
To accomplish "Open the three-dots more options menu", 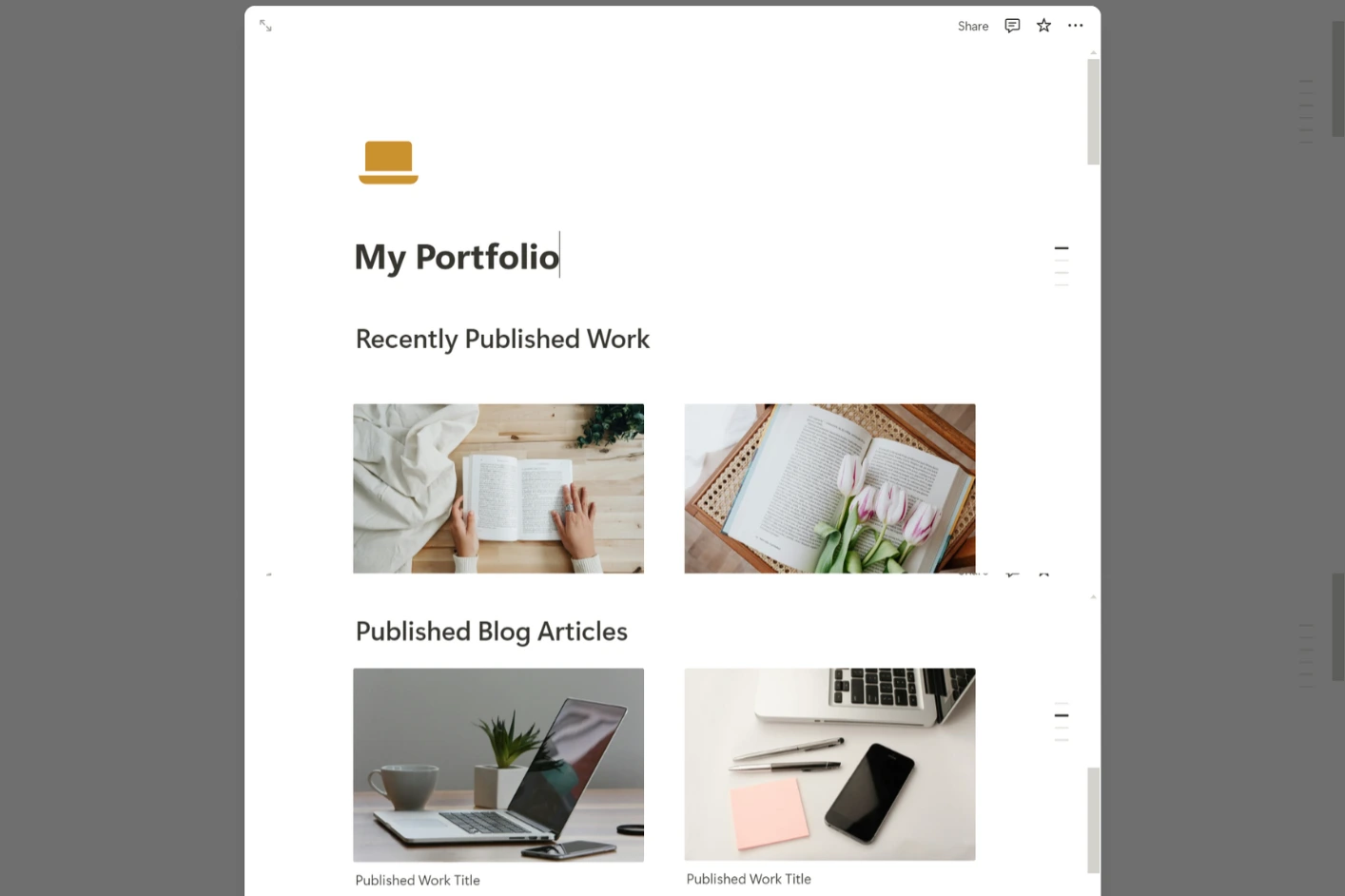I will [1075, 26].
